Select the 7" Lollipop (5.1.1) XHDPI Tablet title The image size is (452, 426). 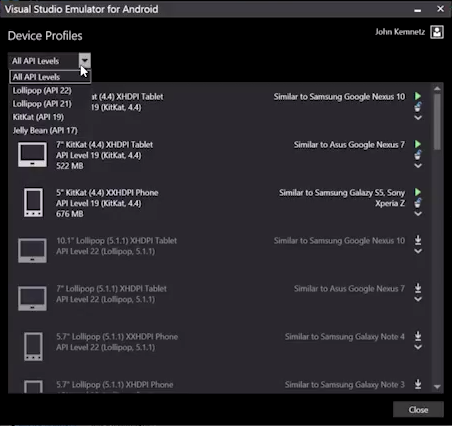[x=111, y=289]
